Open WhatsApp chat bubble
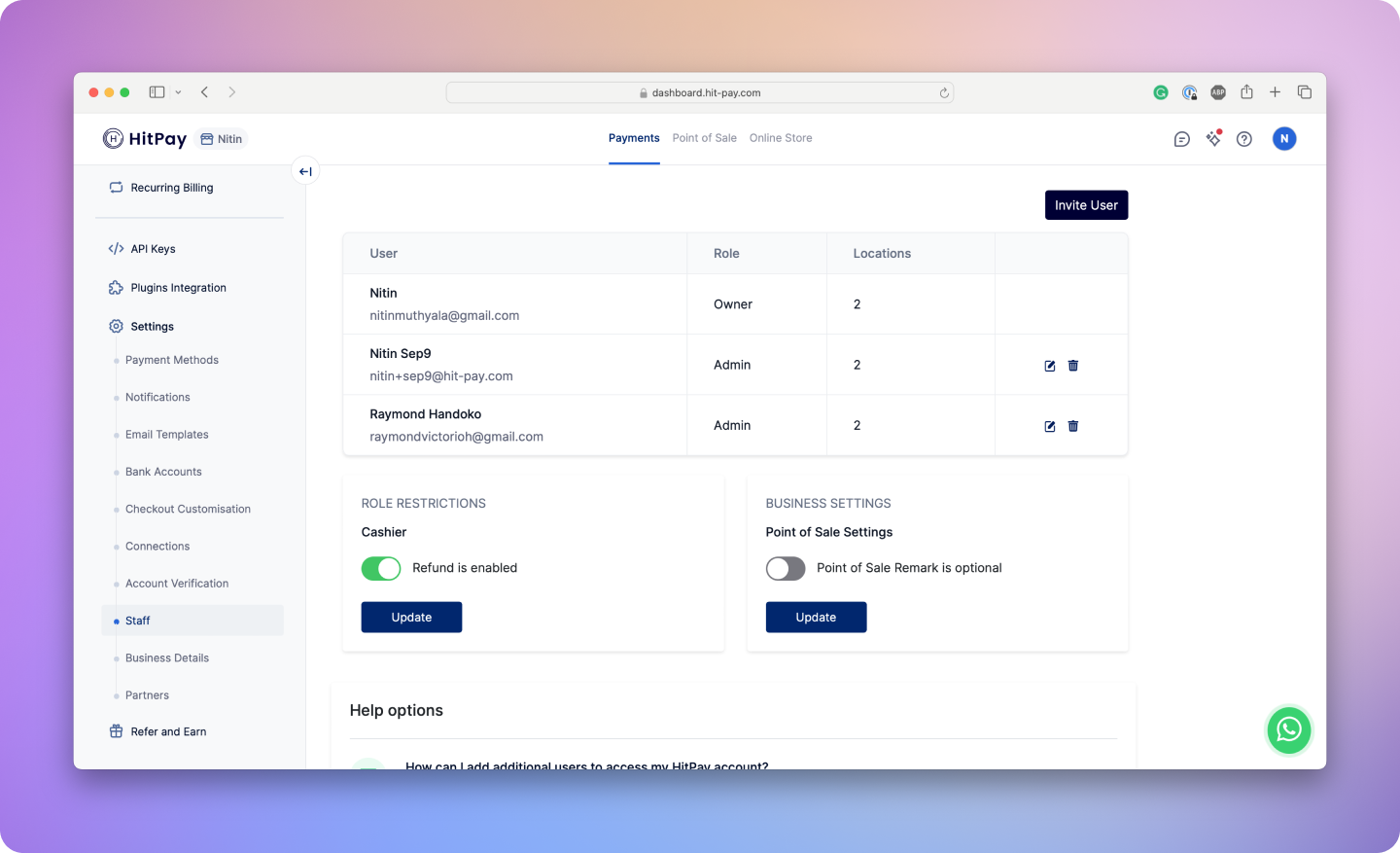Viewport: 1400px width, 853px height. (x=1289, y=729)
